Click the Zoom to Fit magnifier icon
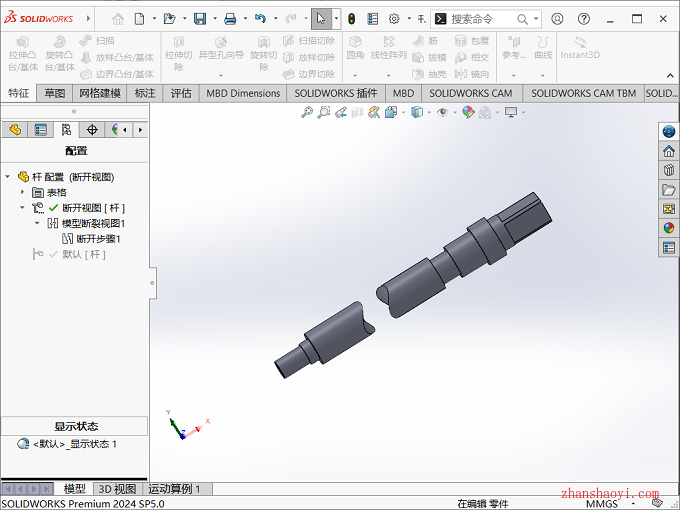Viewport: 680px width, 510px height. 307,113
